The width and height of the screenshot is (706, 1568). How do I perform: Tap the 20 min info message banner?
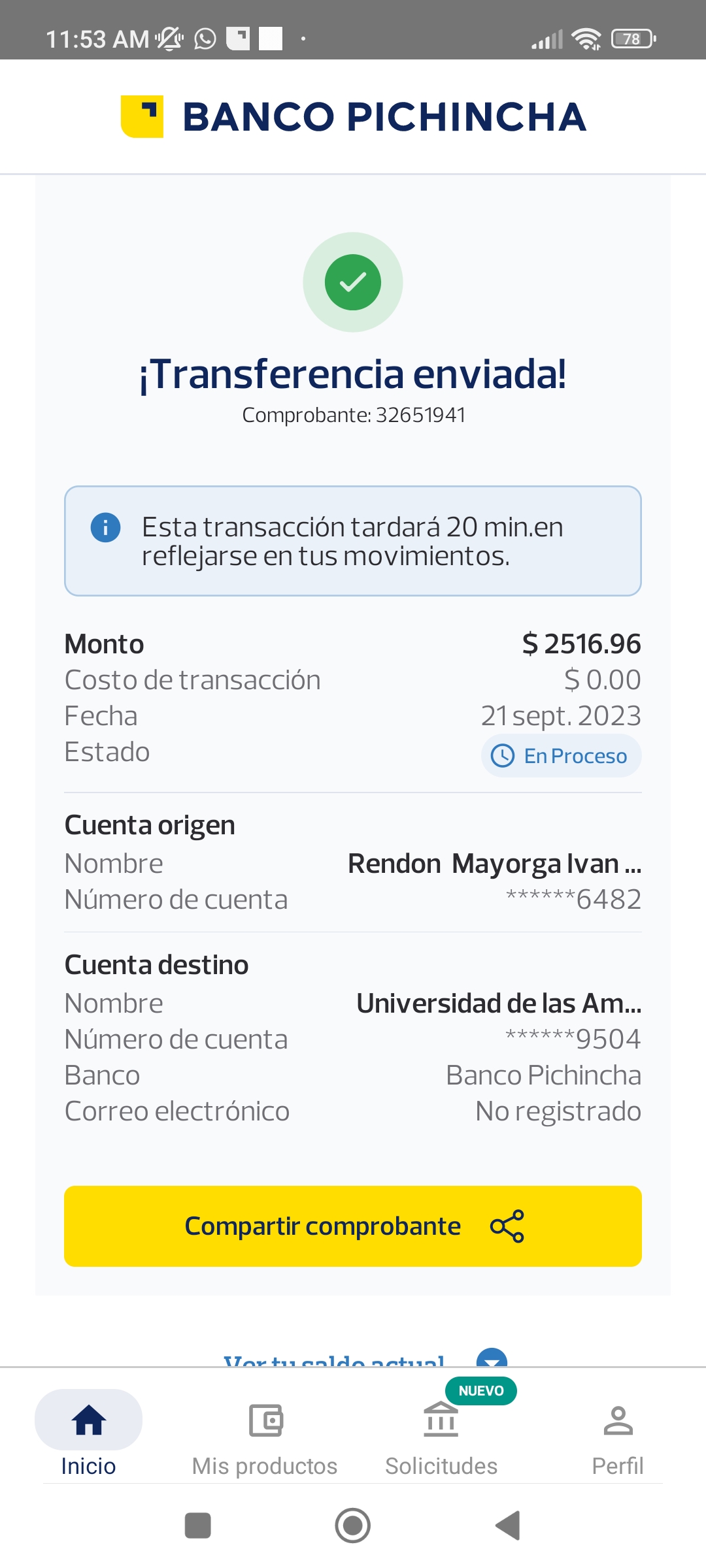[x=353, y=541]
